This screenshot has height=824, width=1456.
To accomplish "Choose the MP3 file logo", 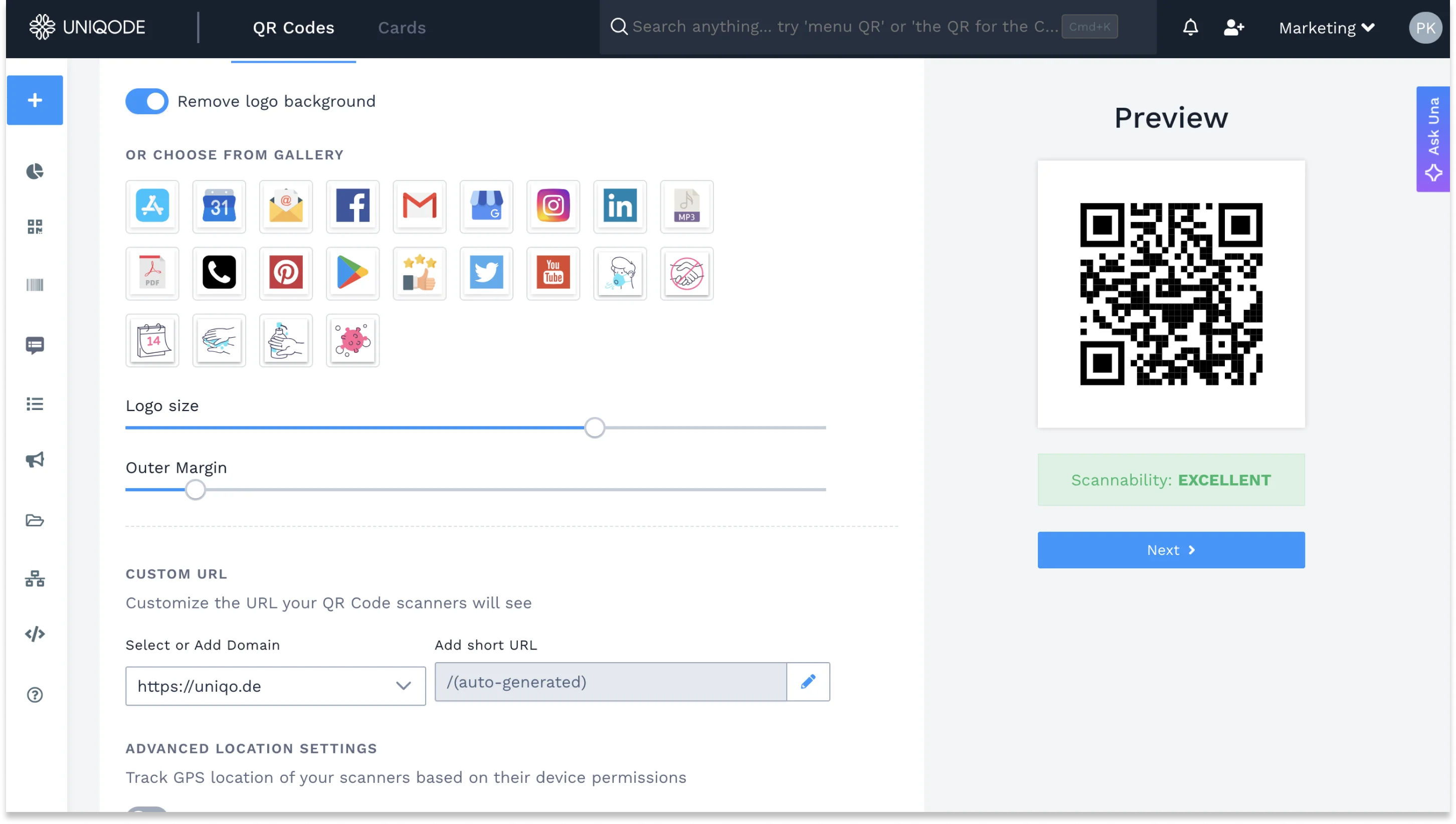I will (x=687, y=206).
